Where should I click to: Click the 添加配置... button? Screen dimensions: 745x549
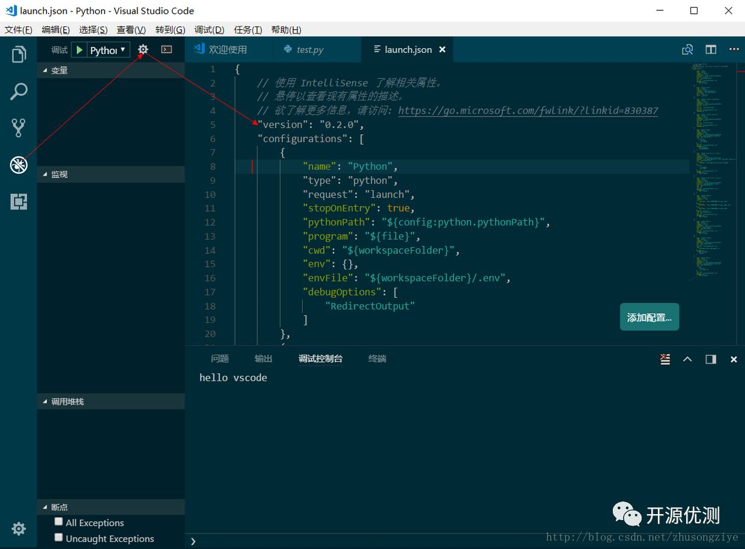coord(649,317)
